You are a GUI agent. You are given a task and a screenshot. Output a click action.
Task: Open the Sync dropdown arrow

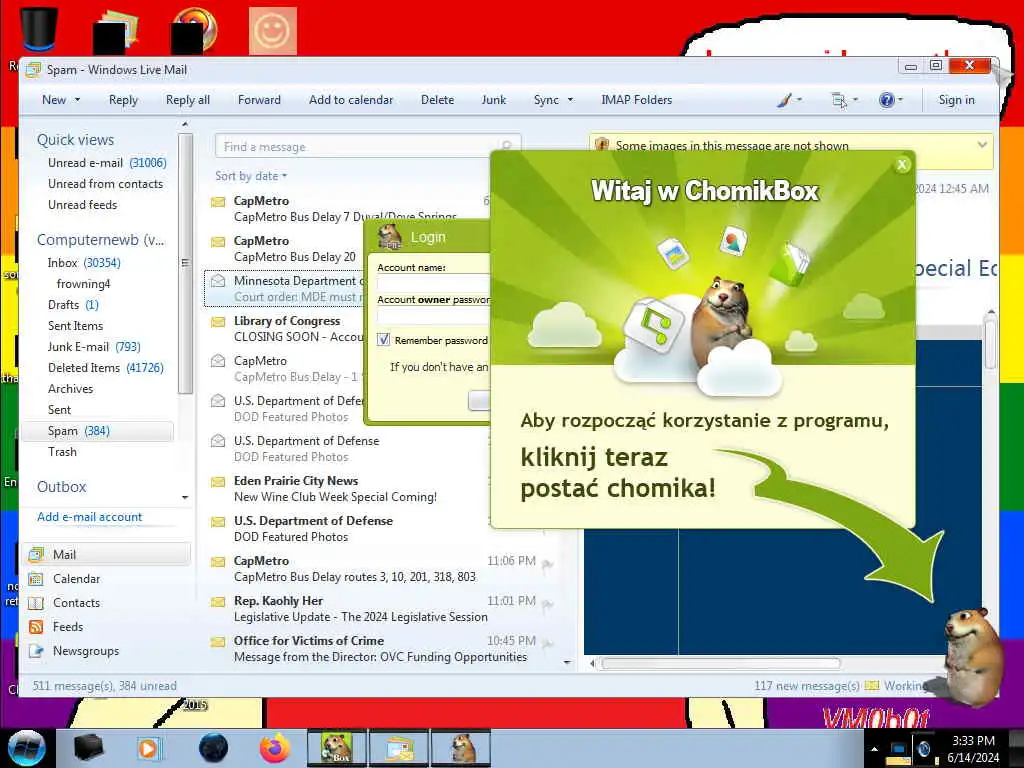point(570,100)
